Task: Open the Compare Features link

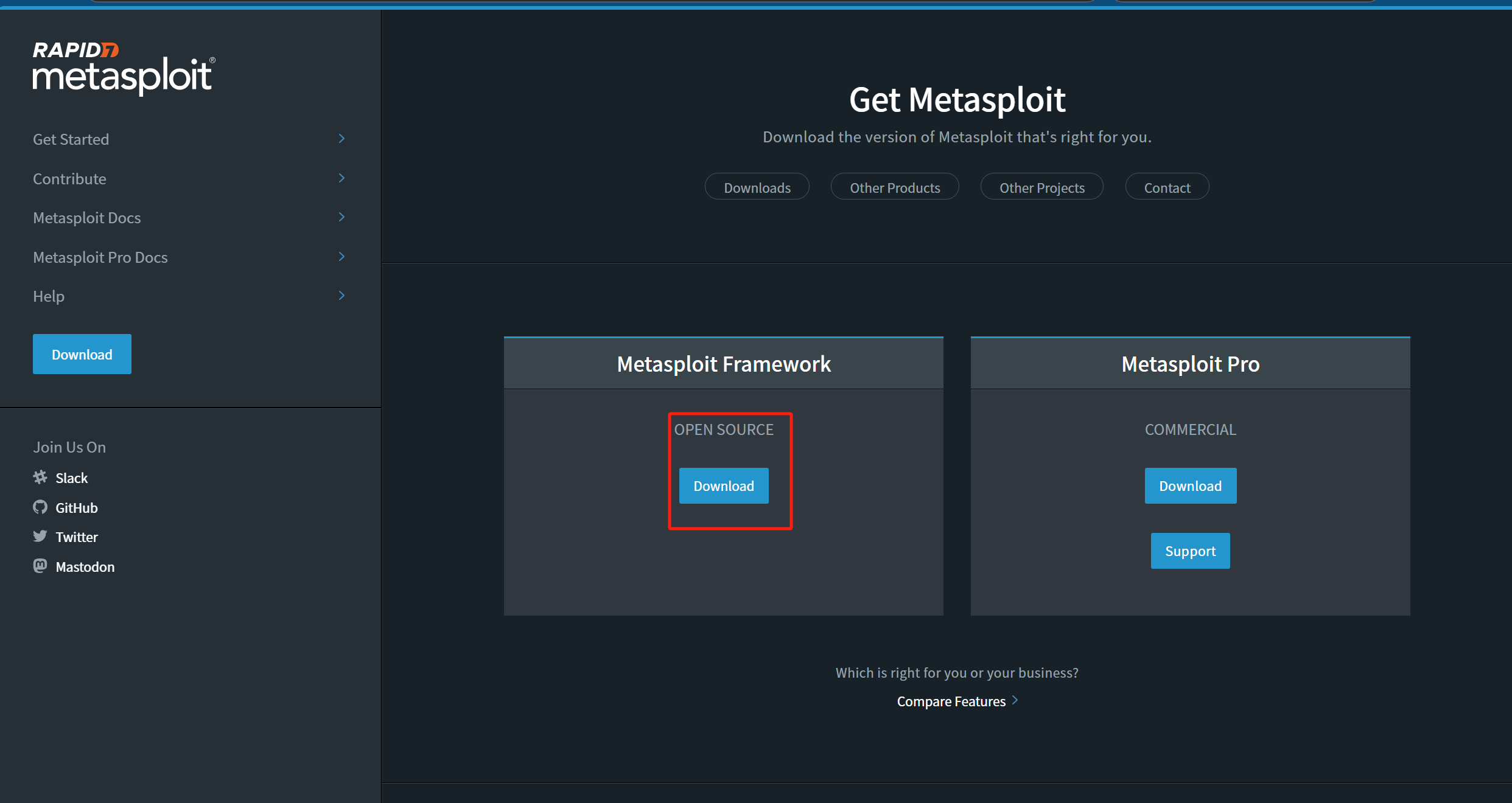Action: tap(951, 701)
